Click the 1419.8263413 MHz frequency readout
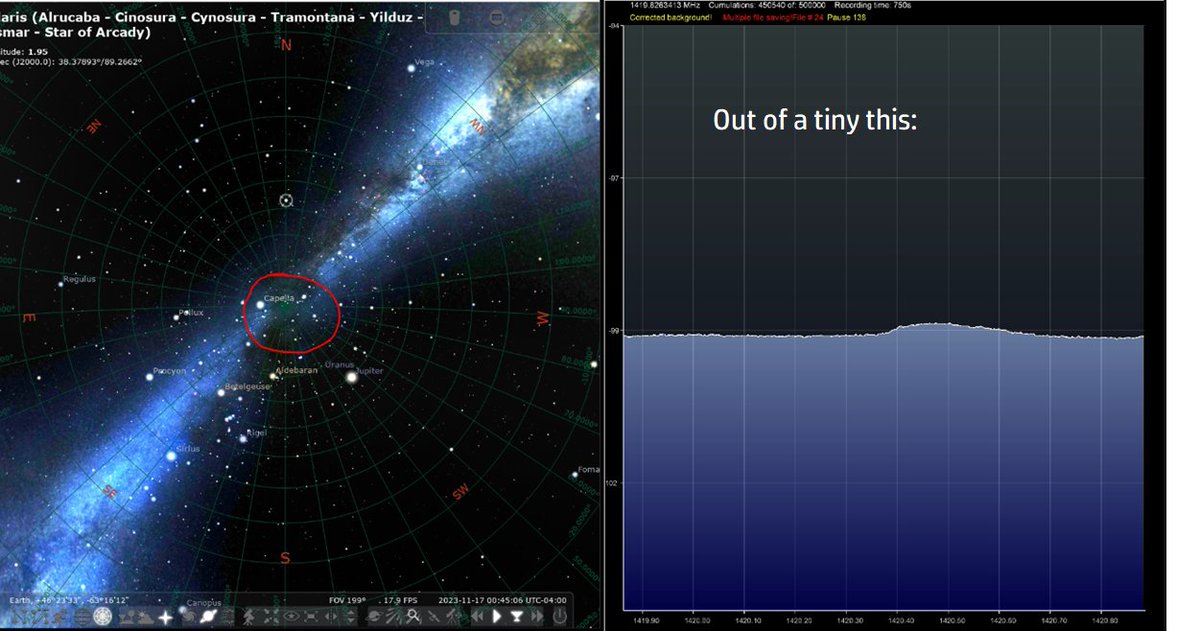 coord(664,5)
